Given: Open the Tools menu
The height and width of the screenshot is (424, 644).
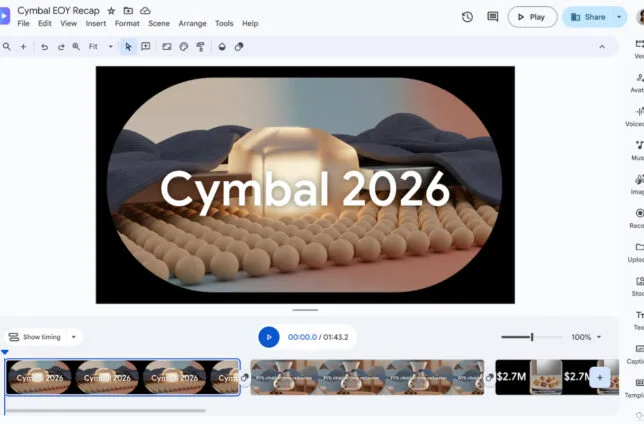Looking at the screenshot, I should coord(224,23).
